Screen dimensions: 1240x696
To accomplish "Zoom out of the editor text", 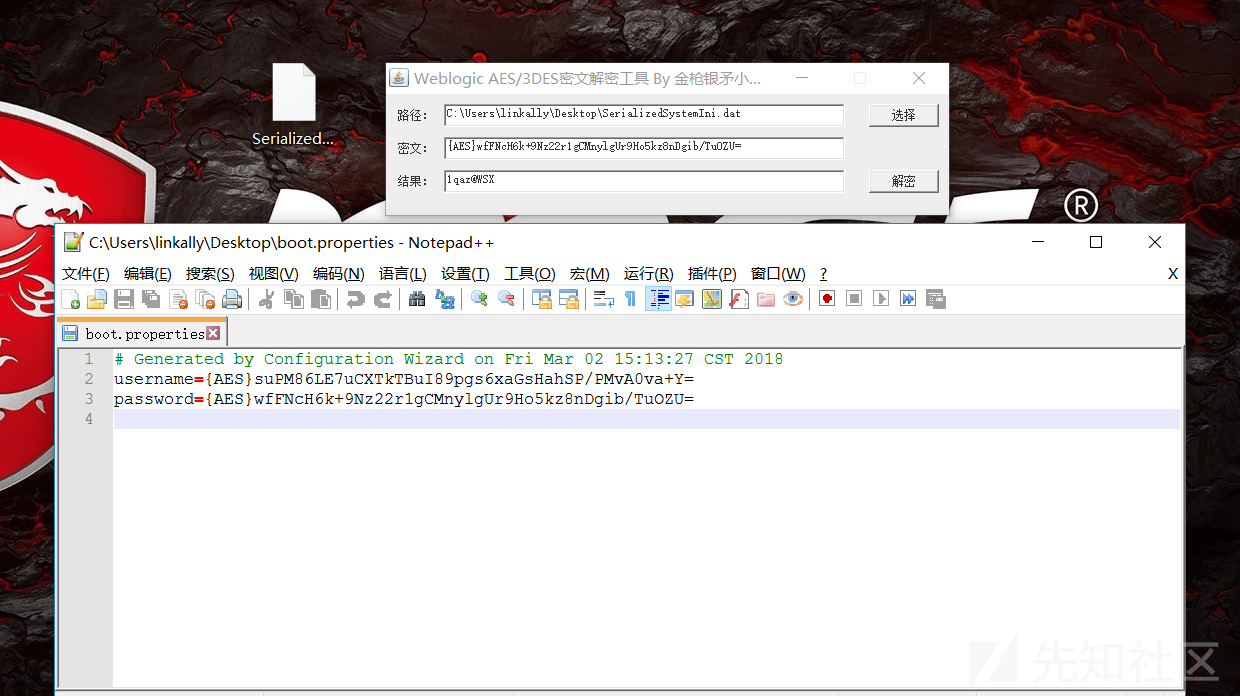I will (507, 299).
